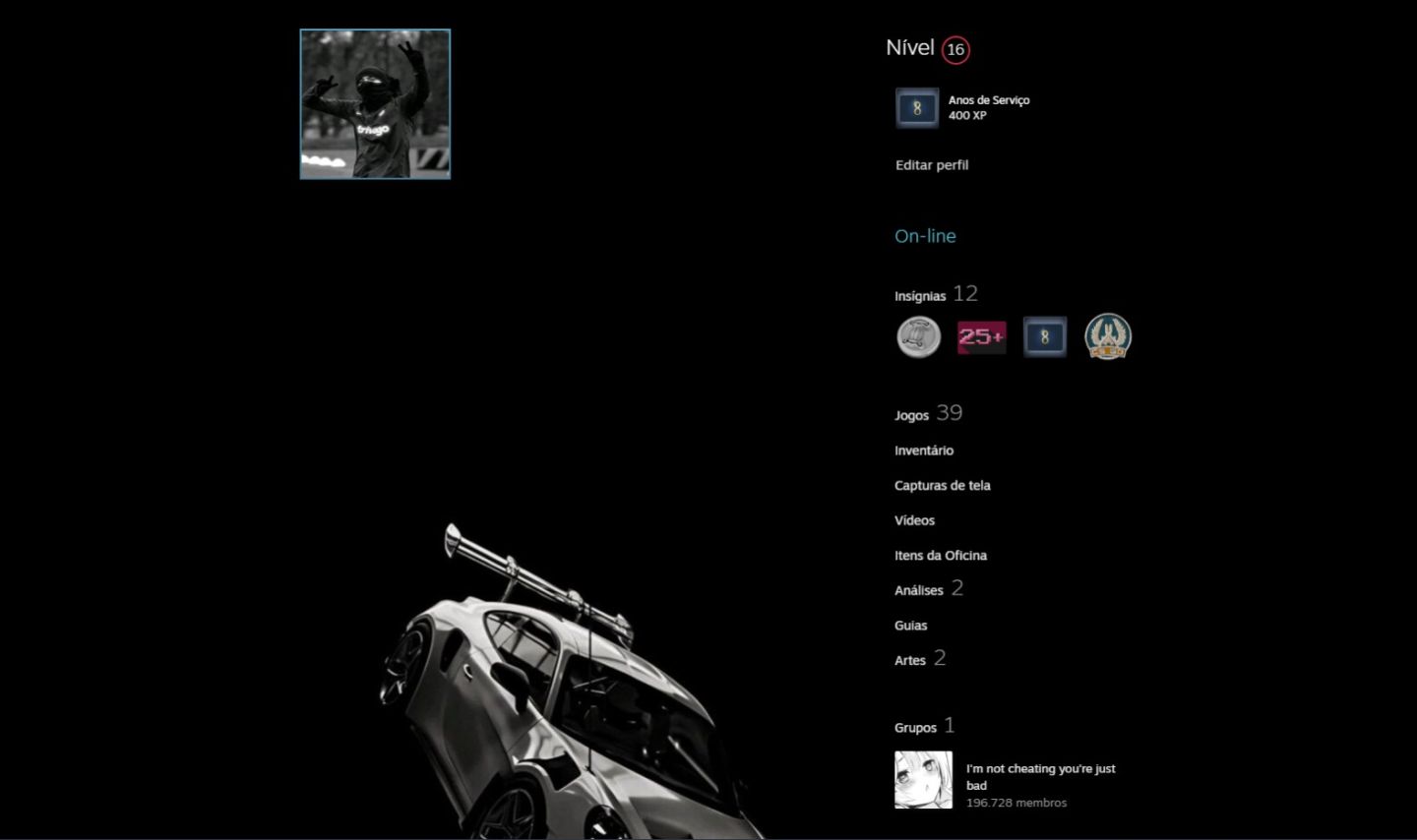Open the Insígnias badges list

pyautogui.click(x=920, y=295)
